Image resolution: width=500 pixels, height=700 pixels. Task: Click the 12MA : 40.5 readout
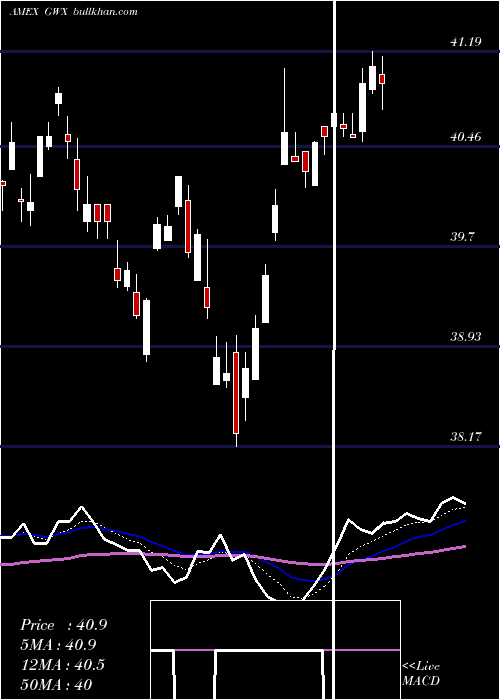pyautogui.click(x=62, y=665)
